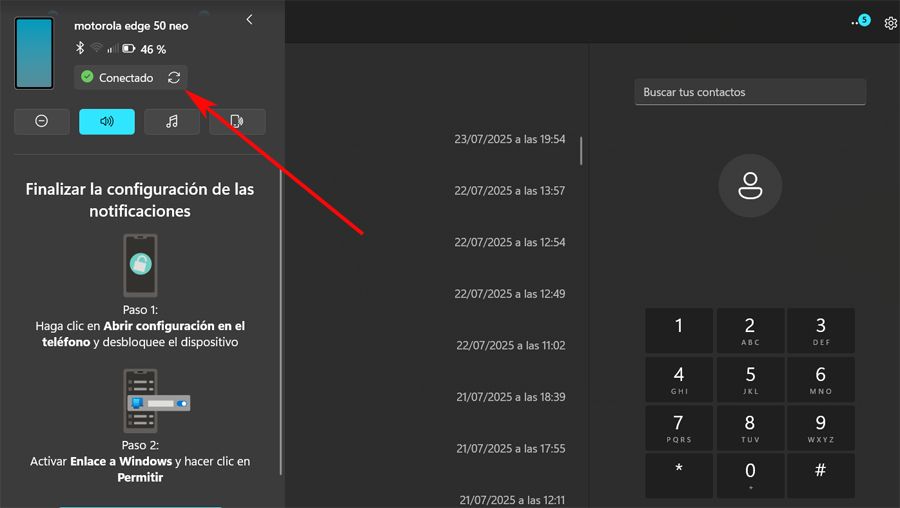900x508 pixels.
Task: Click the contact avatar placeholder icon
Action: [750, 185]
